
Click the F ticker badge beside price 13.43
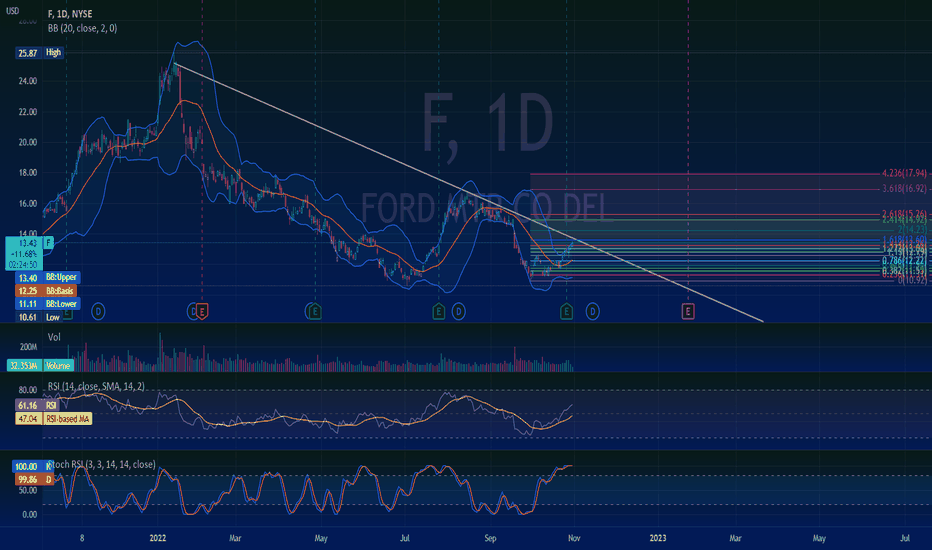pyautogui.click(x=48, y=243)
